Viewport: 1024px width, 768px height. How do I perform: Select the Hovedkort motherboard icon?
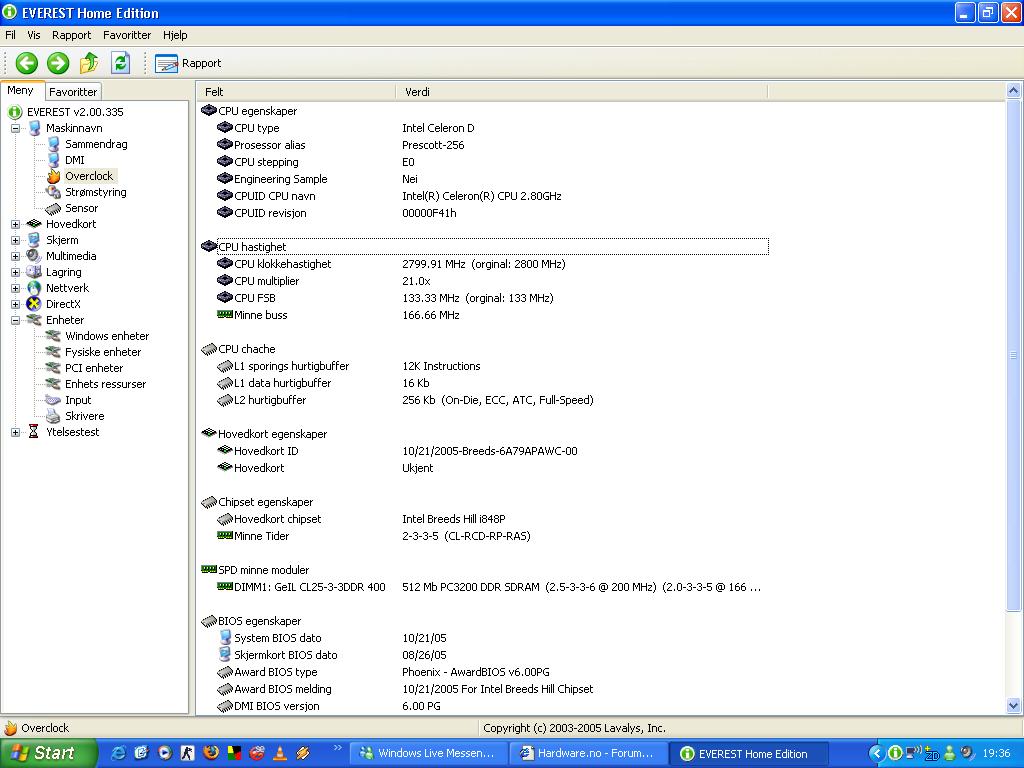(34, 224)
